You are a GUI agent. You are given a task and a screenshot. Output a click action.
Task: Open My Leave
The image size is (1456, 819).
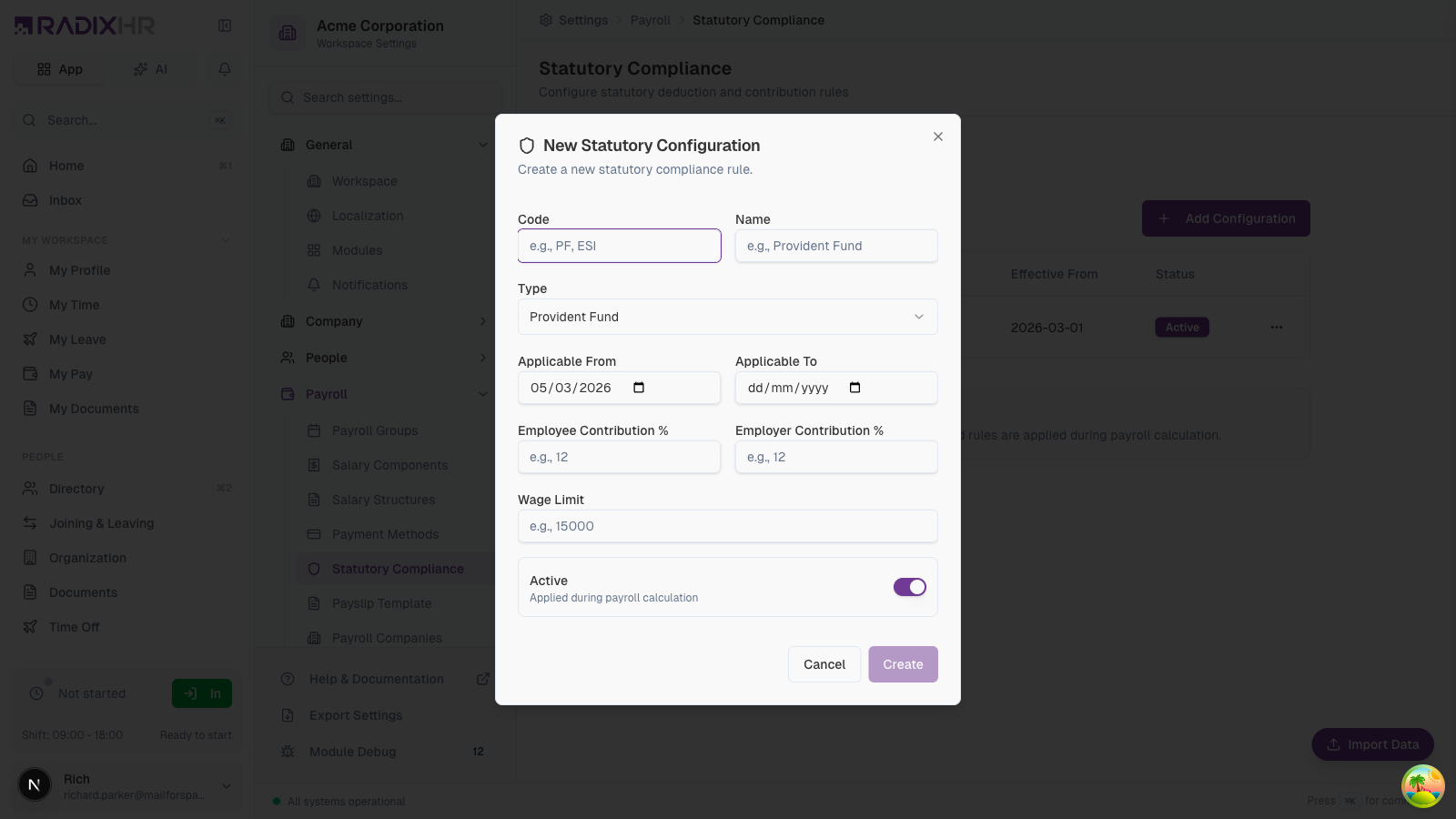click(x=126, y=339)
